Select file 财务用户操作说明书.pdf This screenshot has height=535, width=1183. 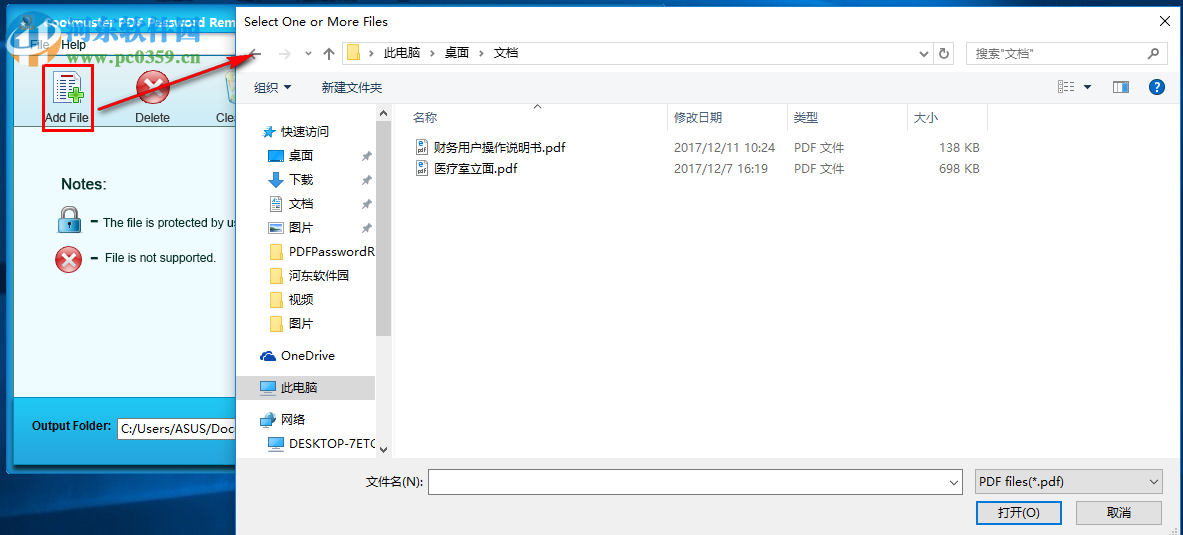[x=499, y=148]
